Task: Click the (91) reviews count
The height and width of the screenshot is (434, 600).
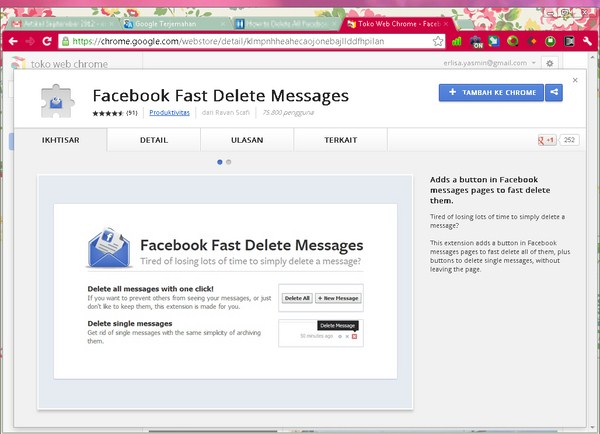Action: [132, 113]
